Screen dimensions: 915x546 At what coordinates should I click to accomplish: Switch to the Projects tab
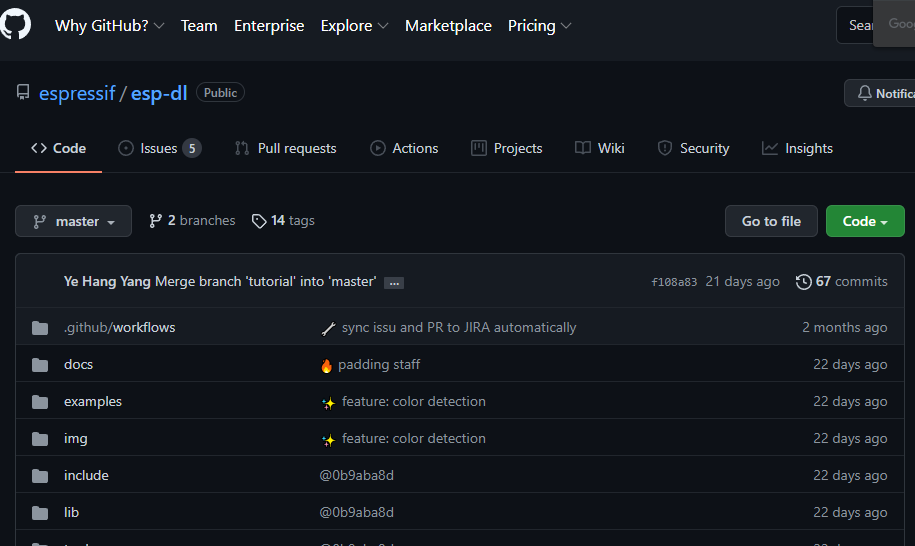(x=507, y=148)
